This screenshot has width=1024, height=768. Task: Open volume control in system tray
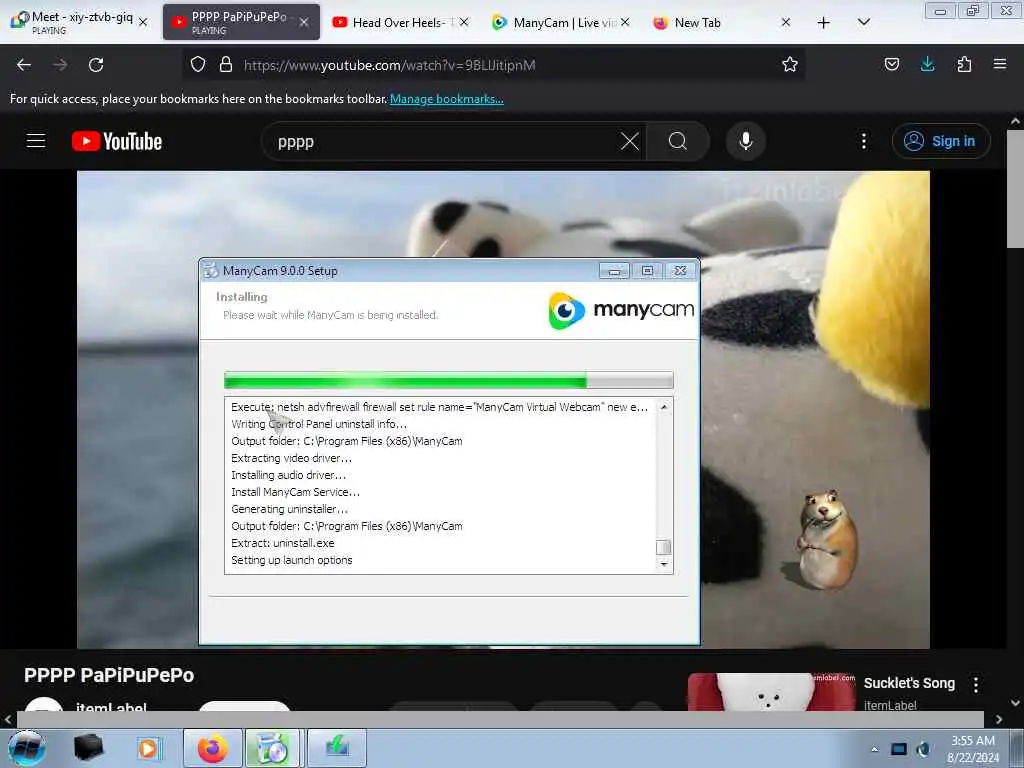click(923, 749)
